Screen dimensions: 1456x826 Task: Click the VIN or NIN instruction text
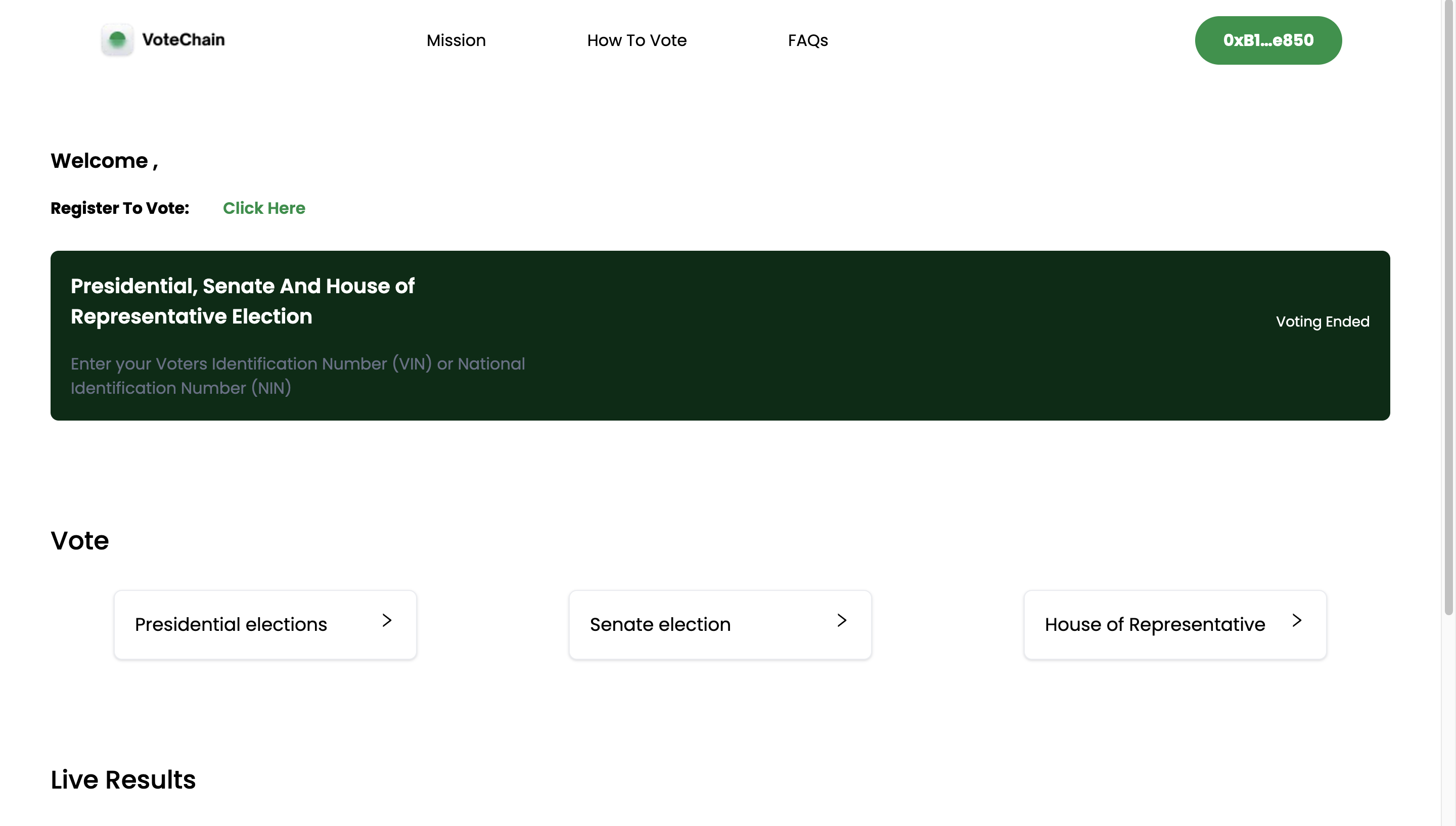(297, 376)
